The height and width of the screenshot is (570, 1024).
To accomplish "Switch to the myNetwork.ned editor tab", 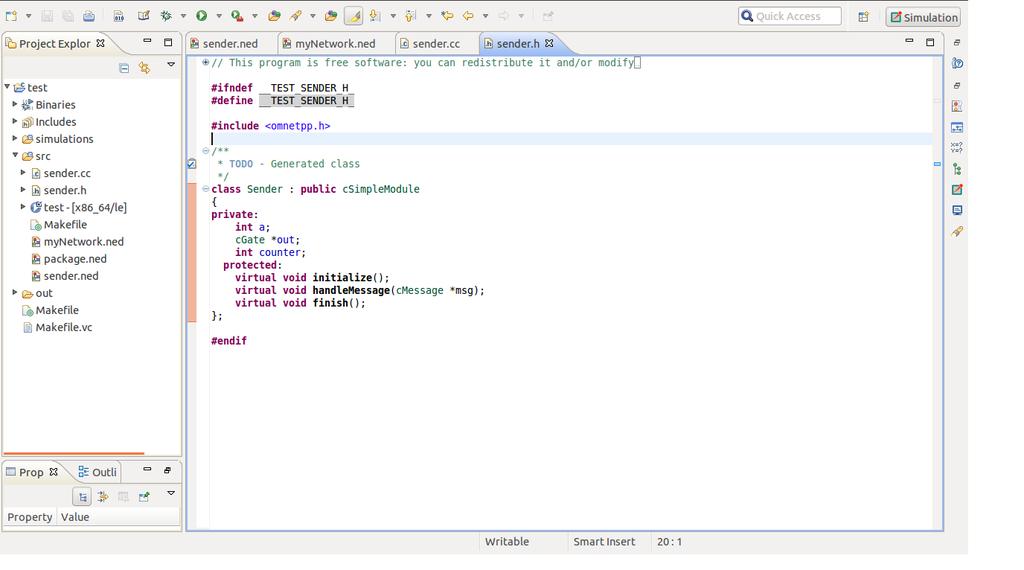I will (335, 44).
